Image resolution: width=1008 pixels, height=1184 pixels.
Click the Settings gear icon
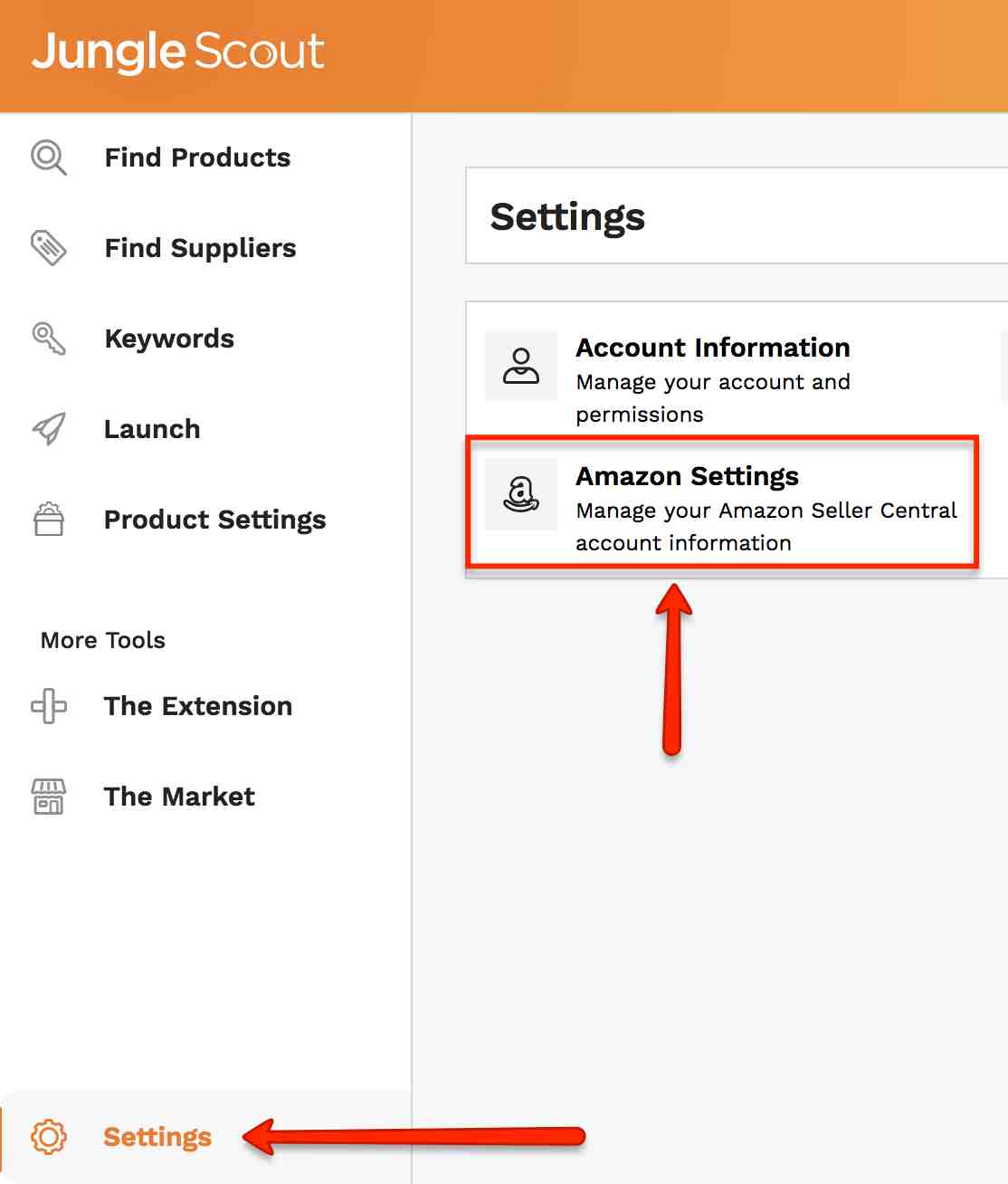(49, 1137)
